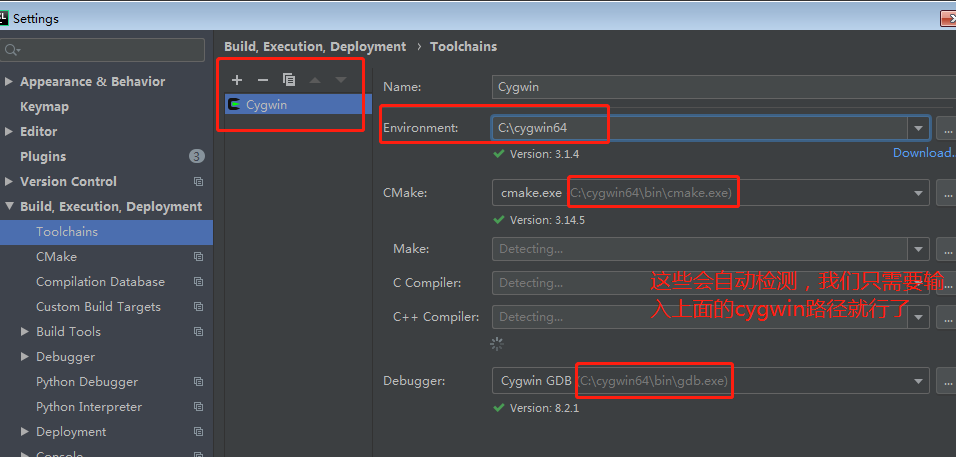Viewport: 956px width, 457px height.
Task: Click the move toolchain up arrow
Action: pyautogui.click(x=316, y=80)
